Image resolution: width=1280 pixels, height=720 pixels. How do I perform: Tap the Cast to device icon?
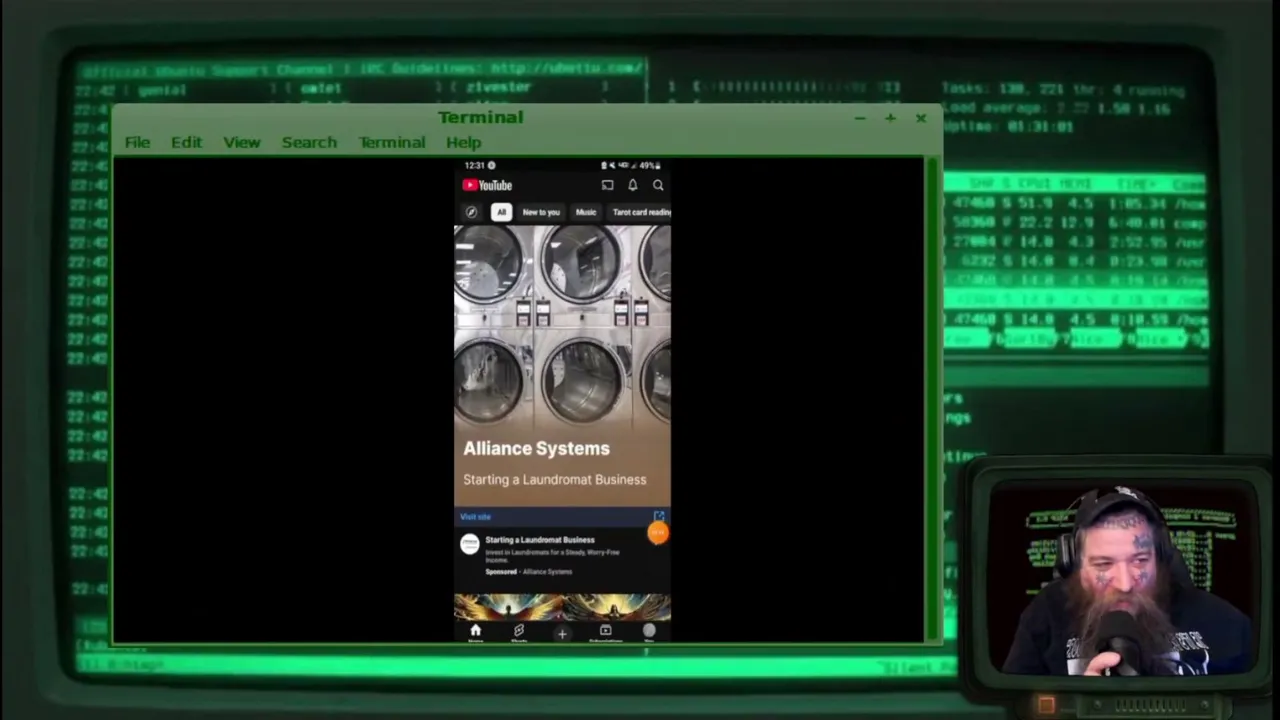pyautogui.click(x=607, y=185)
